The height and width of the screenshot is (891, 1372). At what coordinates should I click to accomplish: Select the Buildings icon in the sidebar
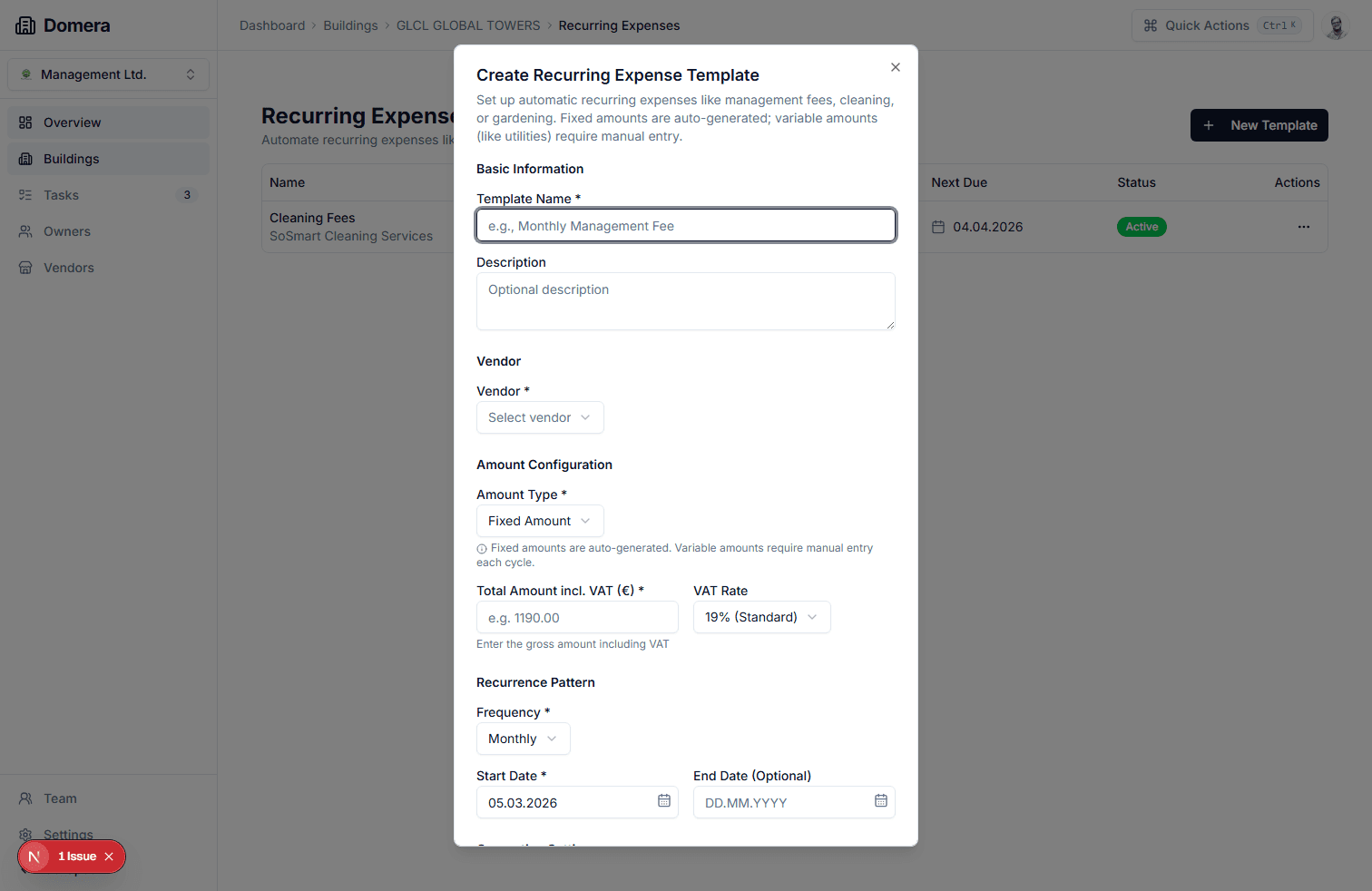26,159
